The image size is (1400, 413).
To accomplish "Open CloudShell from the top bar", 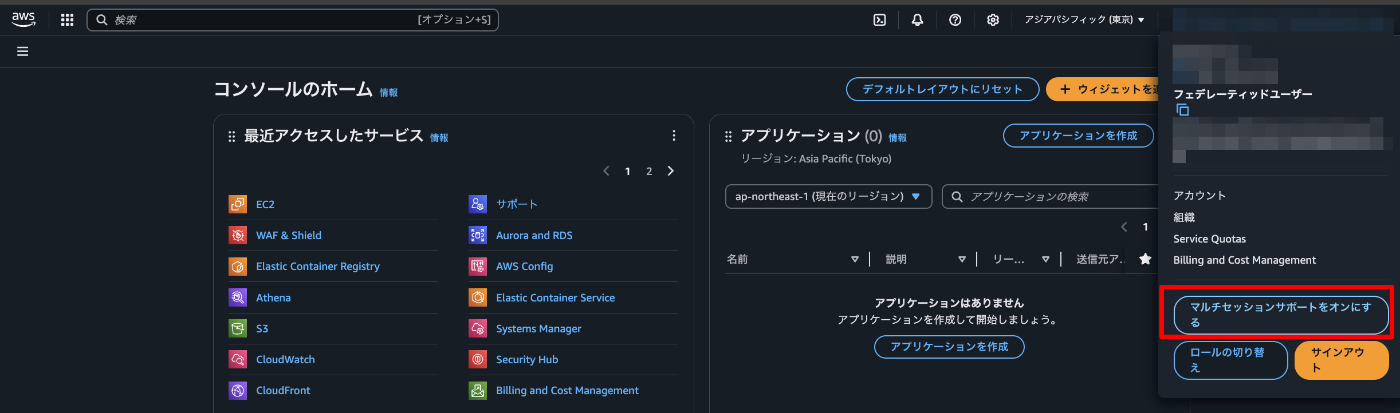I will (880, 19).
